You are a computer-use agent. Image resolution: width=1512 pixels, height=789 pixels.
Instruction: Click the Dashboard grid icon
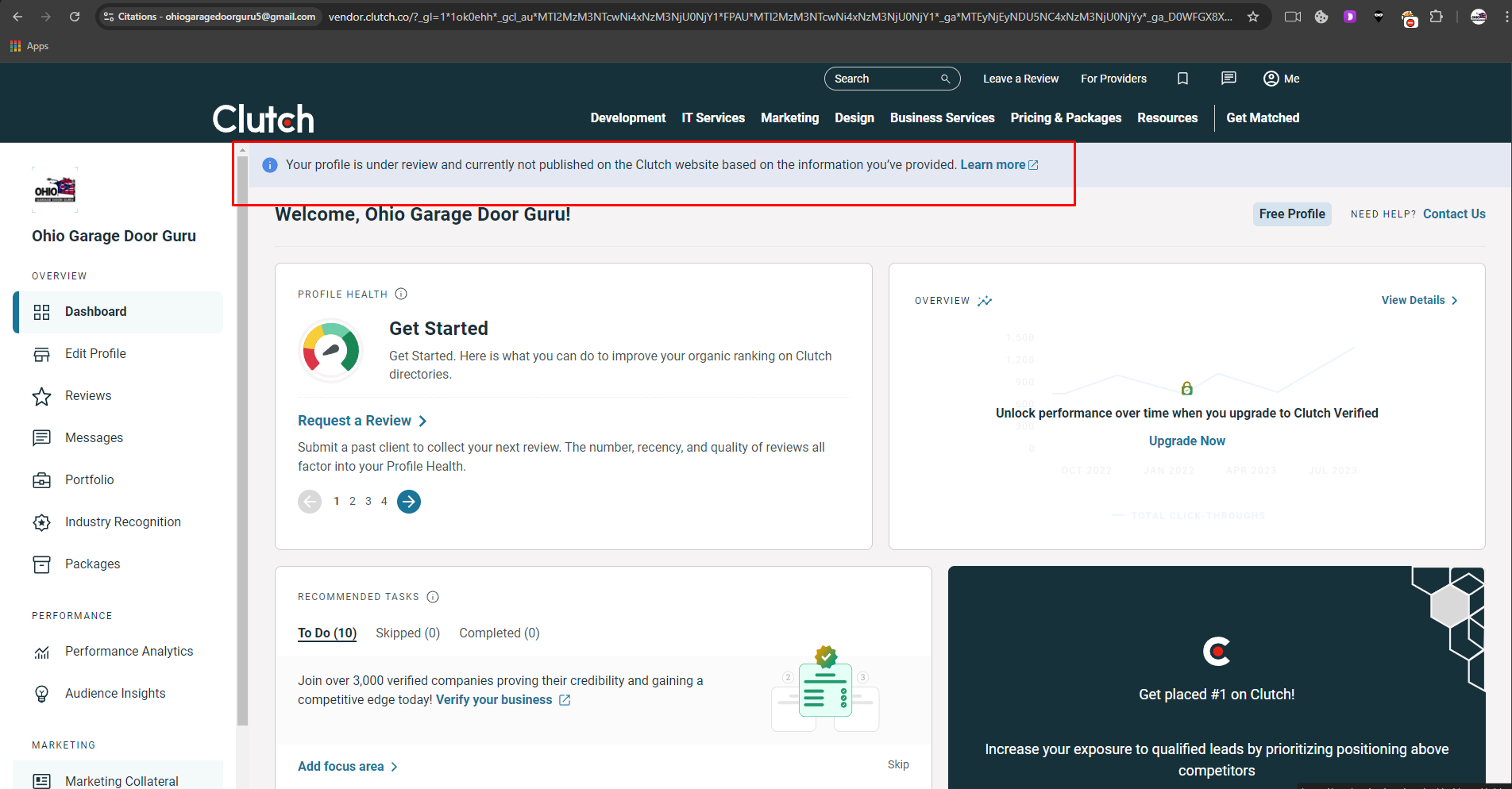pos(42,312)
